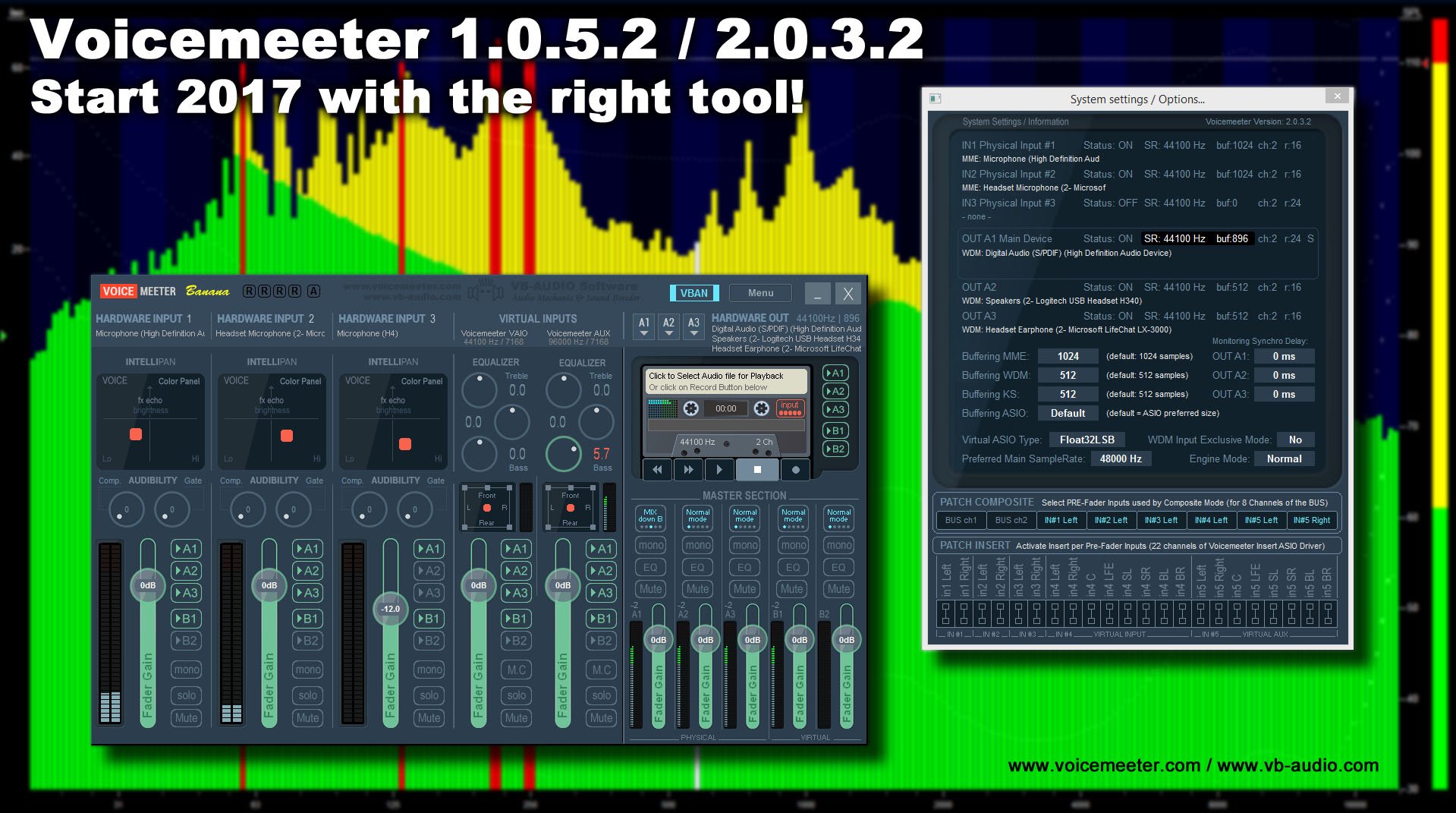The height and width of the screenshot is (813, 1456).
Task: Select 'IN#1 Left' in Patch Composite
Action: tap(1061, 520)
